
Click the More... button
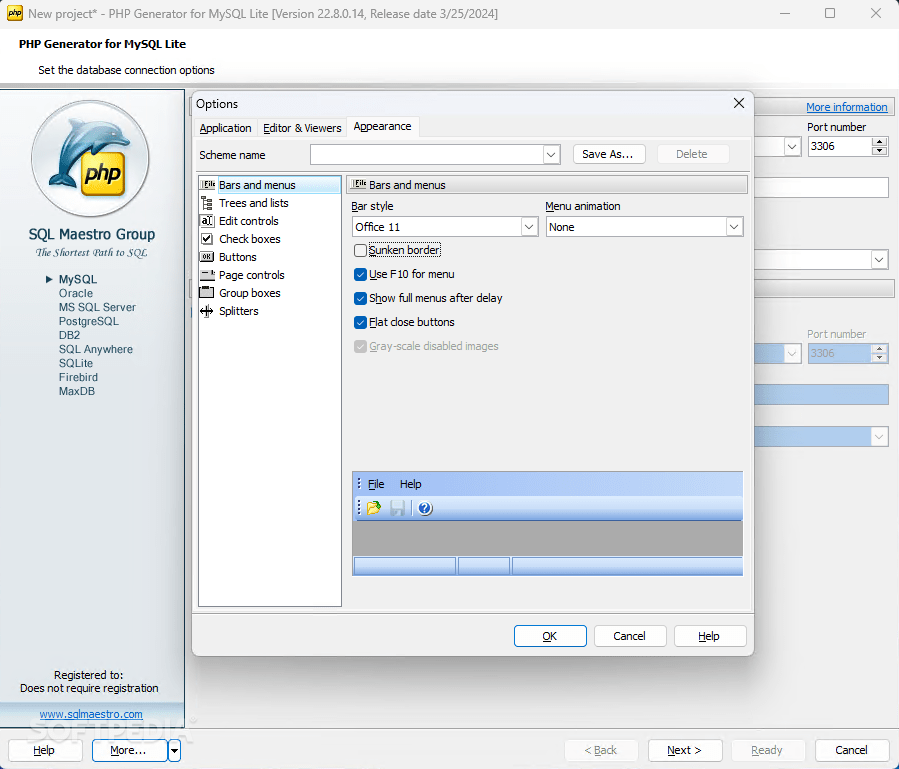(x=129, y=750)
